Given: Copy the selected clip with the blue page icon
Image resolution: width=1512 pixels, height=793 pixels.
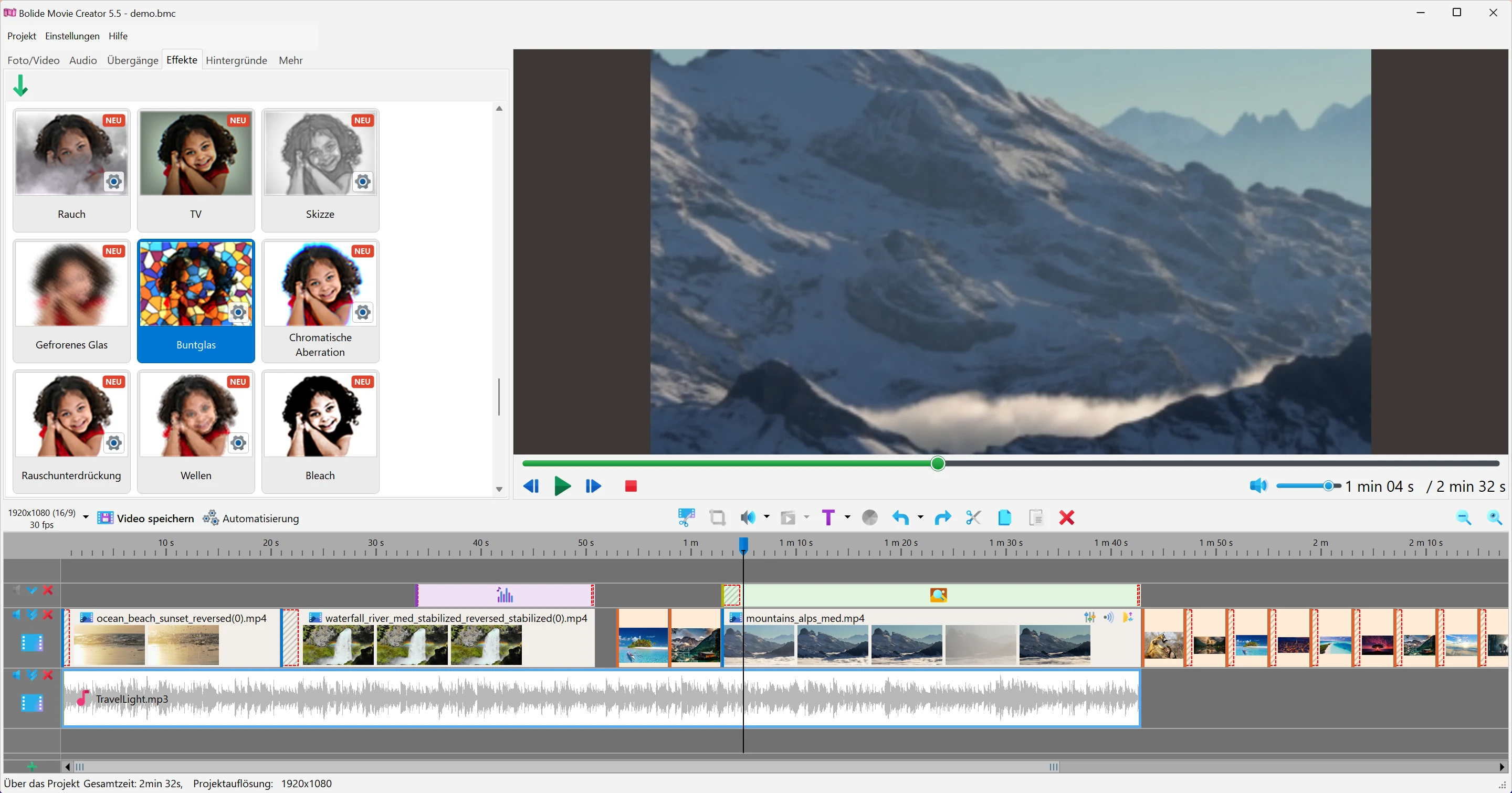Looking at the screenshot, I should click(1004, 517).
